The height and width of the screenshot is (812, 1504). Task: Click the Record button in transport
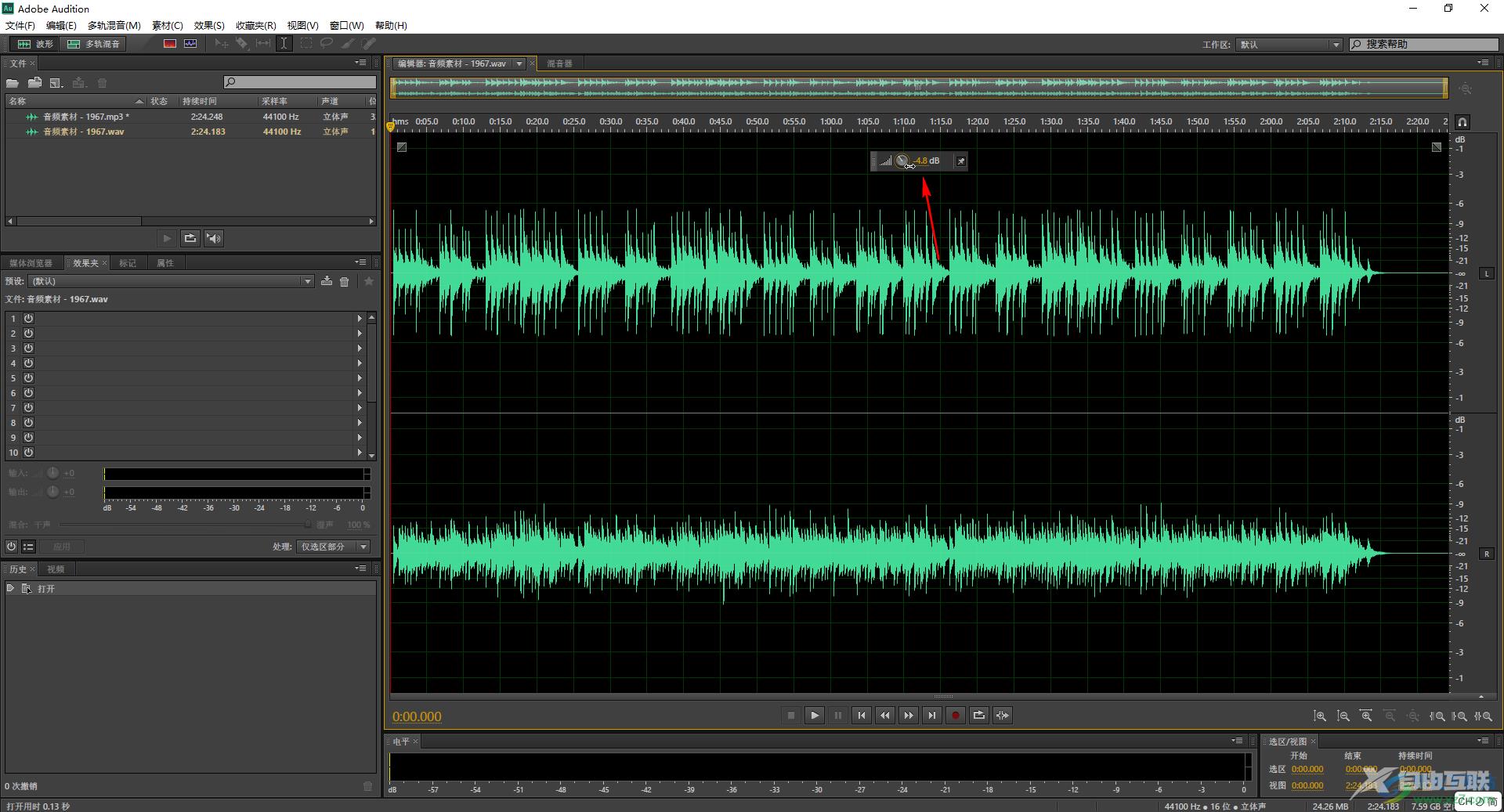click(x=956, y=716)
